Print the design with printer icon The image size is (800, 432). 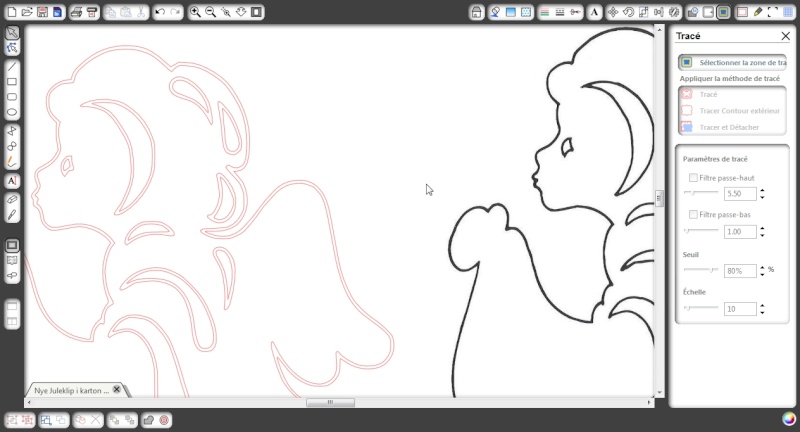pos(77,12)
